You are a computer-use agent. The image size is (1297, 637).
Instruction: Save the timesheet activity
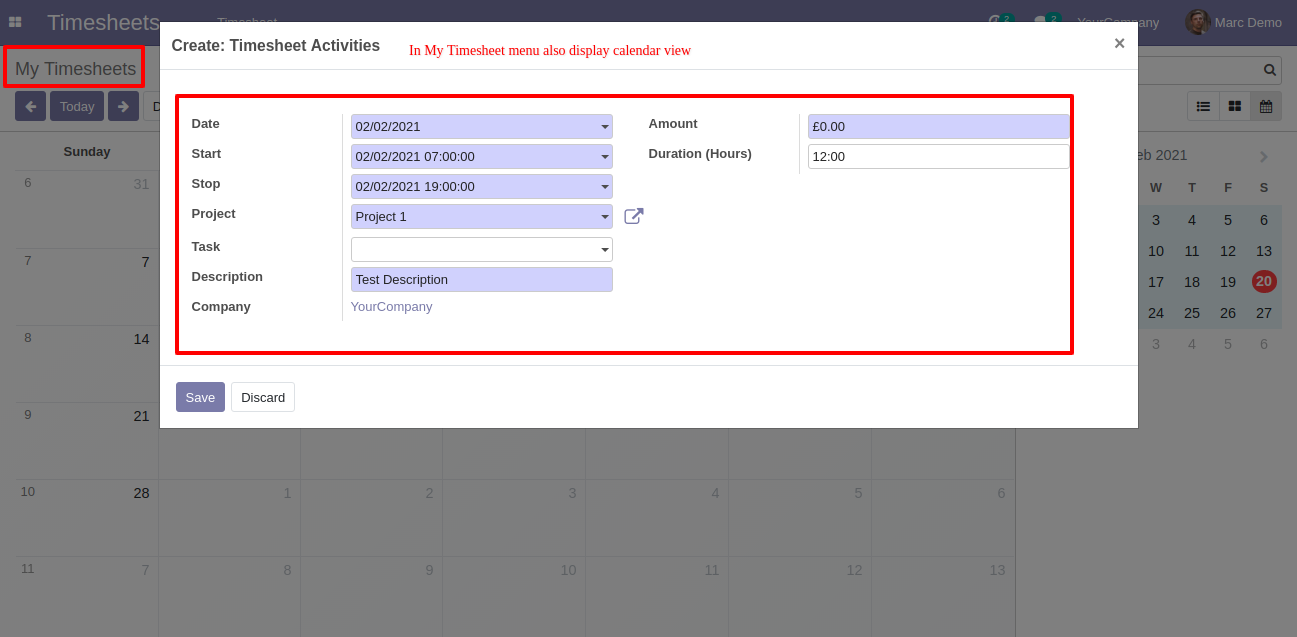pos(200,397)
